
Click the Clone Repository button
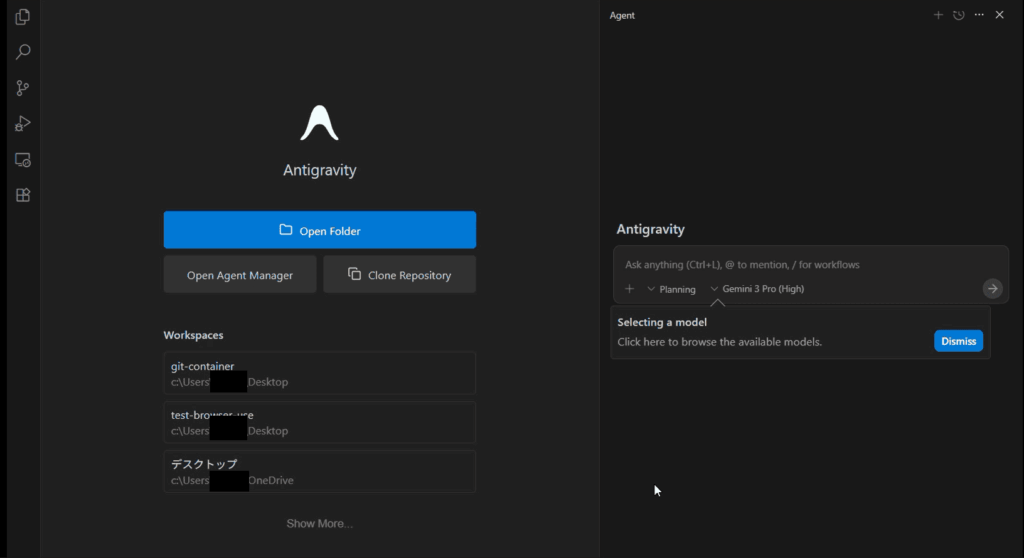tap(399, 275)
